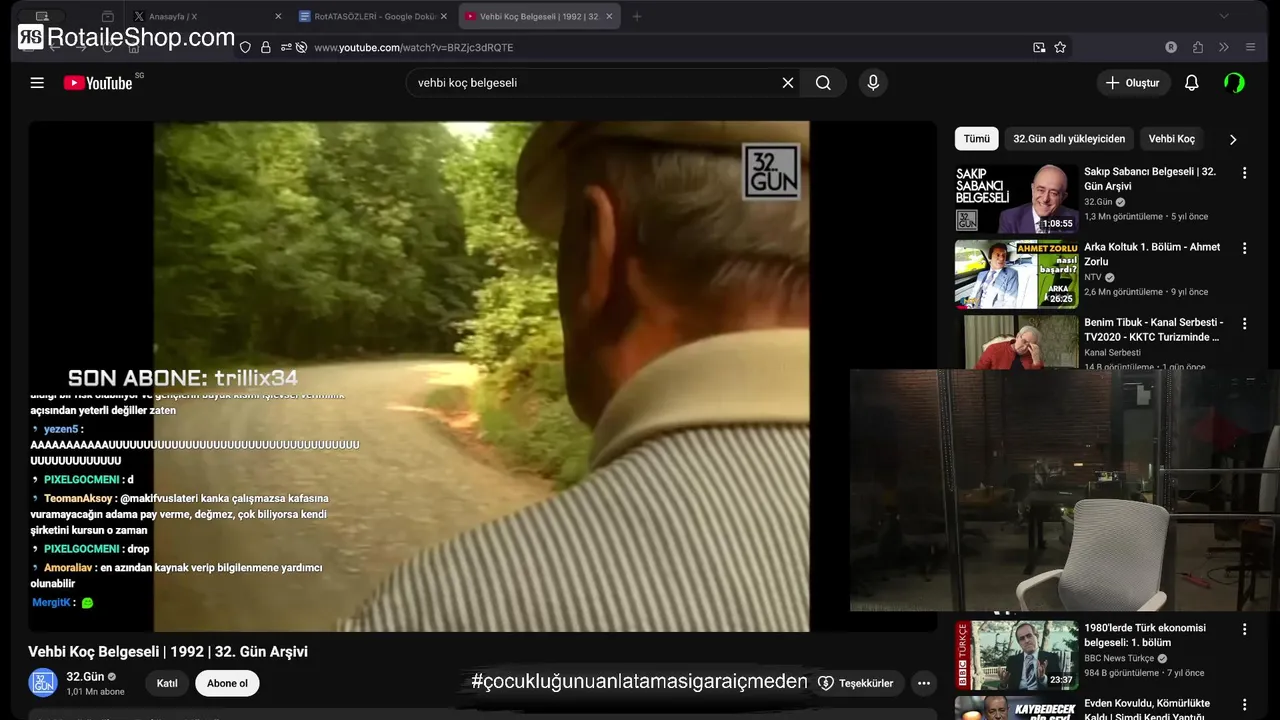This screenshot has width=1280, height=720.
Task: Click the Teşekkürler thanks button
Action: click(x=856, y=683)
